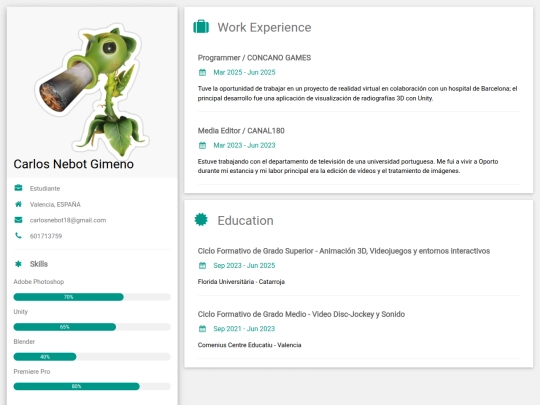Click the certificate badge icon beside Education

201,219
